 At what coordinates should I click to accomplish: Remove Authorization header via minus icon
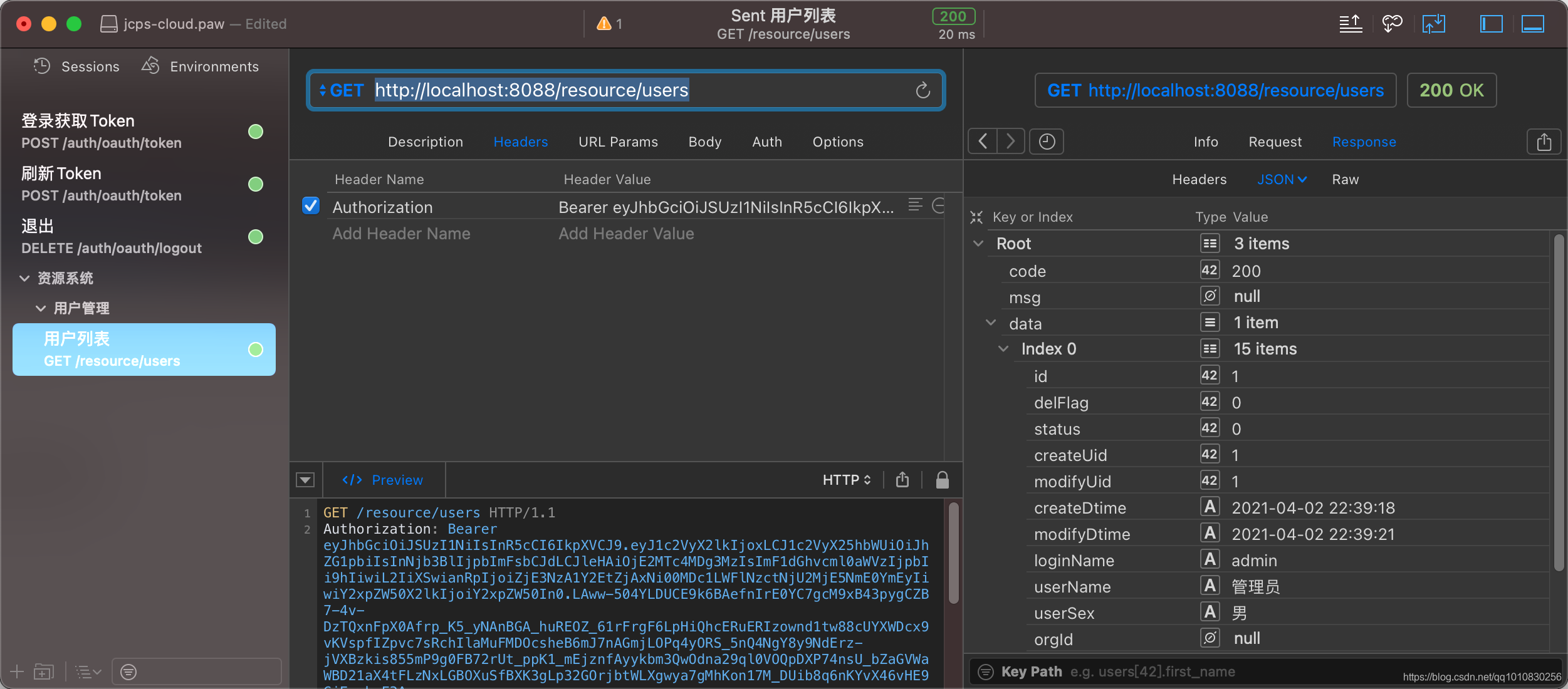point(938,205)
